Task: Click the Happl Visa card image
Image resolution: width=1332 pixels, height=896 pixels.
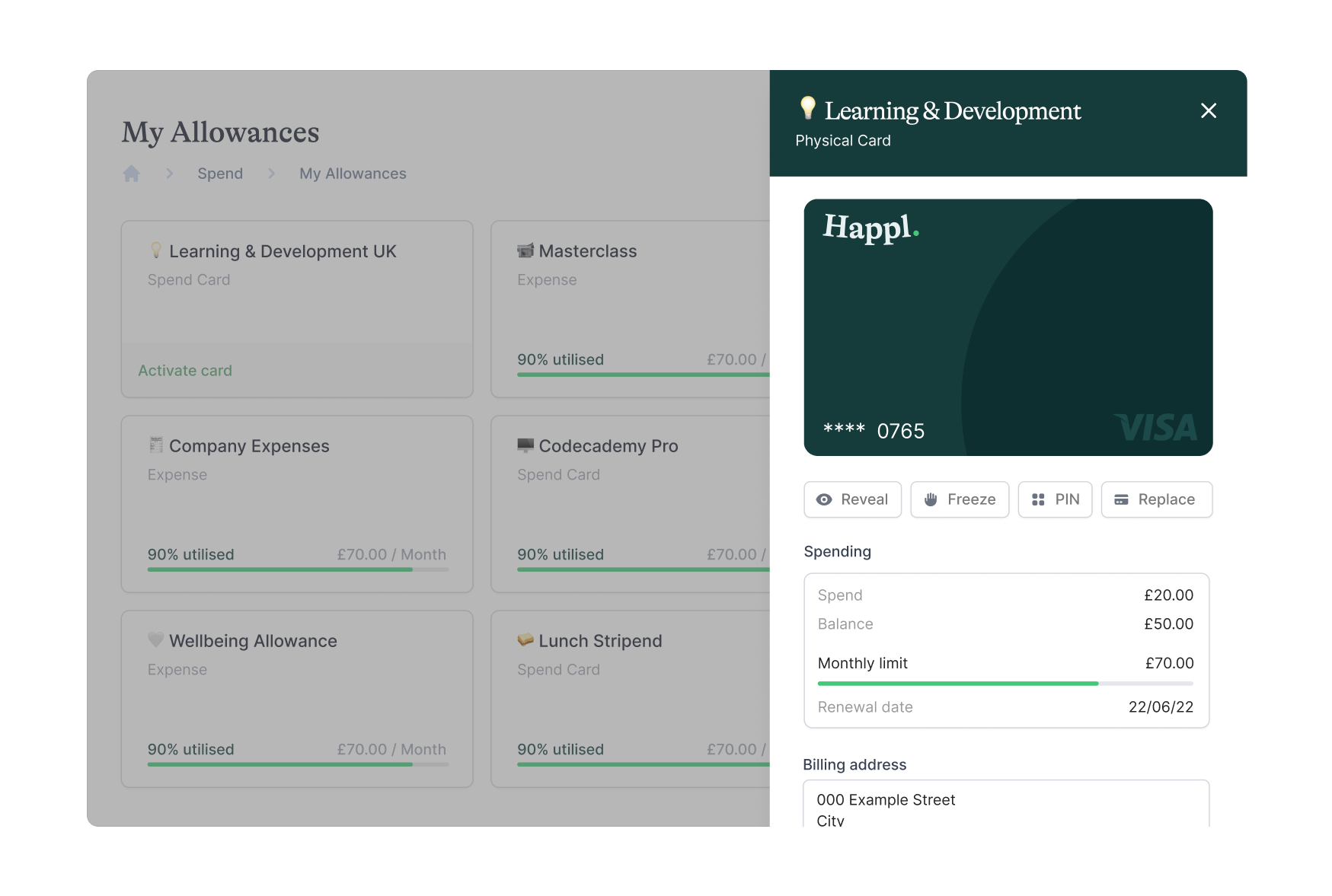Action: [x=1008, y=327]
